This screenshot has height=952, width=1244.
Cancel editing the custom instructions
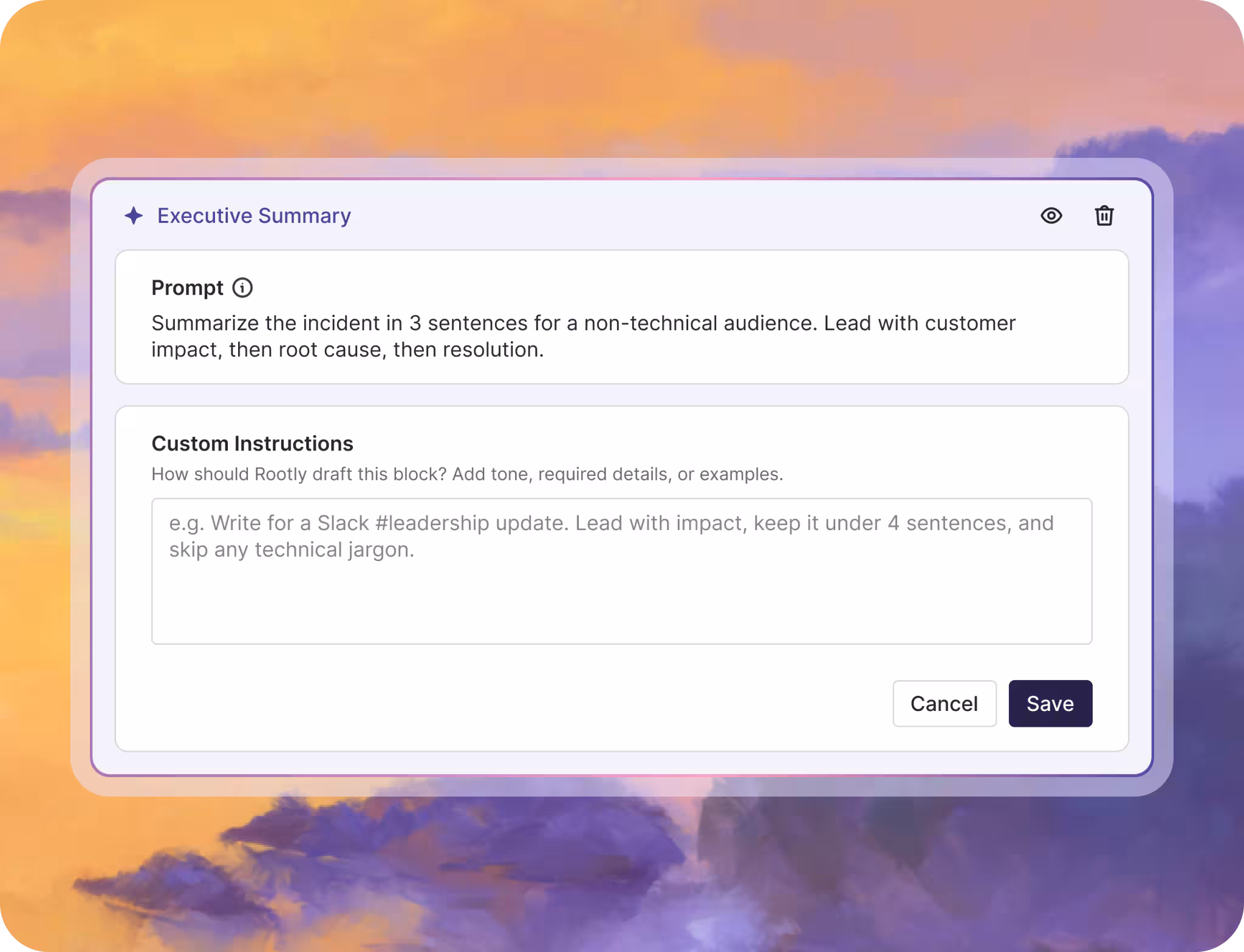(x=945, y=704)
